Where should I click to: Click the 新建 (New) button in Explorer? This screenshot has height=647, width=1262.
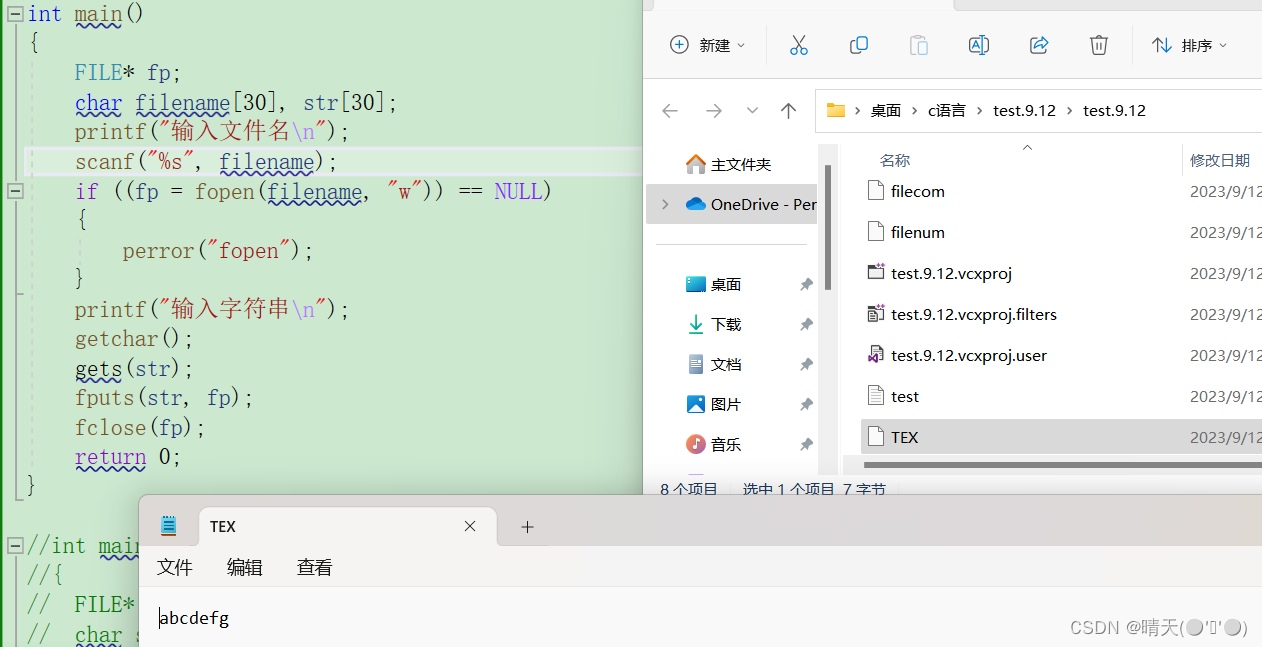(x=708, y=45)
